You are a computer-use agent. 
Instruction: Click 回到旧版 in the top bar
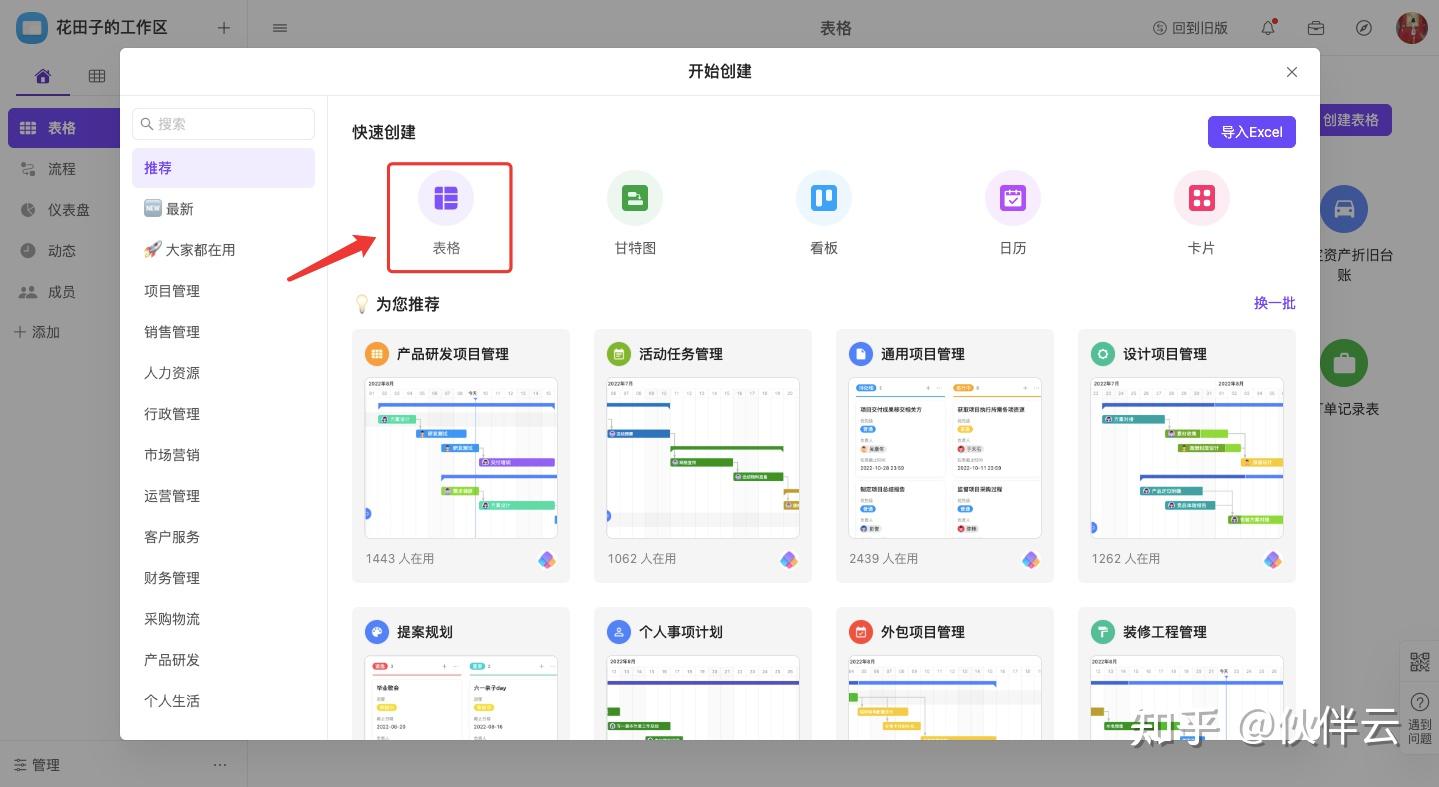point(1190,28)
